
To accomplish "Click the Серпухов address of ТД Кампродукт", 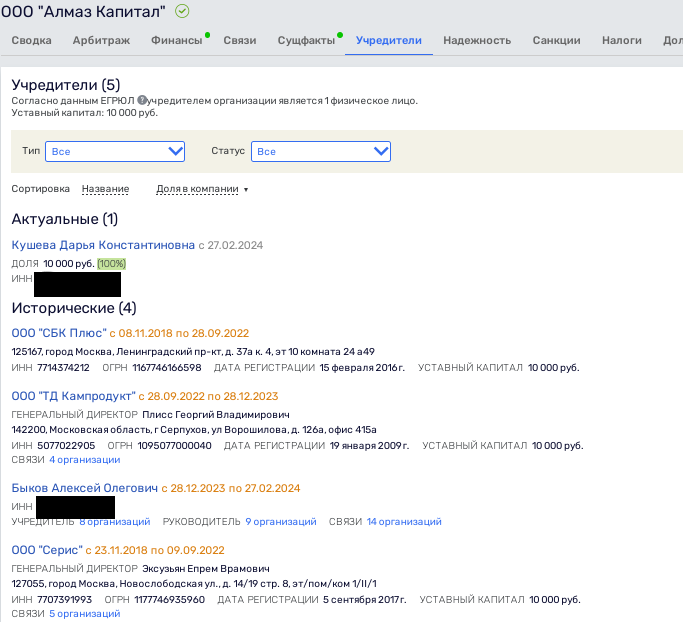I will [x=194, y=430].
